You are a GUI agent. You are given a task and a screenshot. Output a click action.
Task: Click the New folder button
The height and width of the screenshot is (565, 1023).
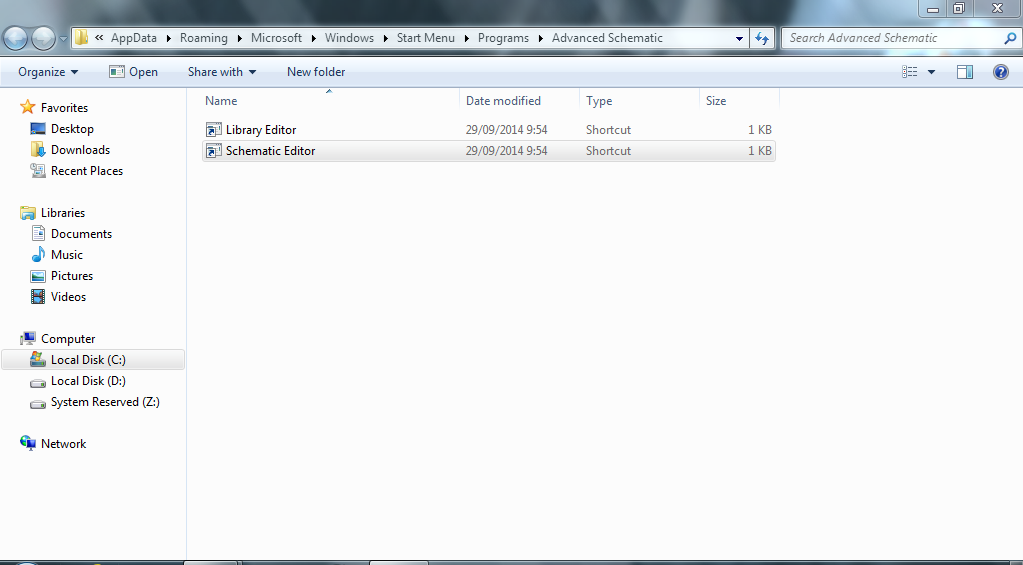click(x=316, y=72)
